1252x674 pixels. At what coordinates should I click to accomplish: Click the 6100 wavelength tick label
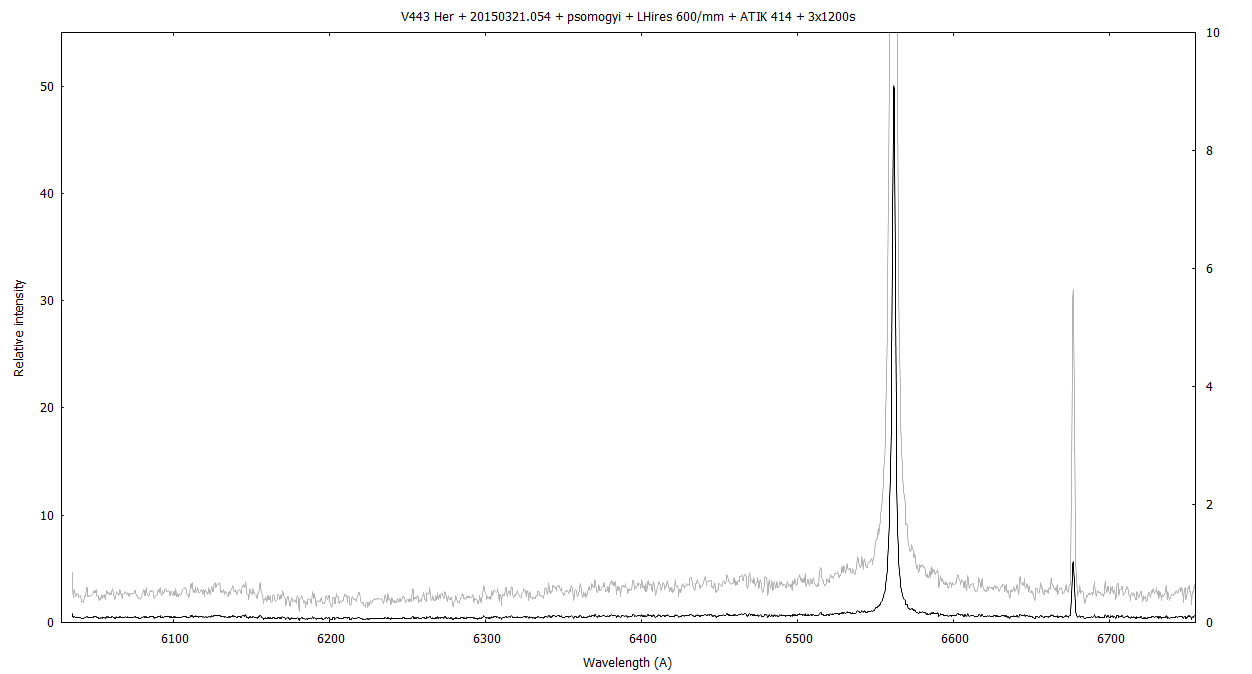coord(174,638)
